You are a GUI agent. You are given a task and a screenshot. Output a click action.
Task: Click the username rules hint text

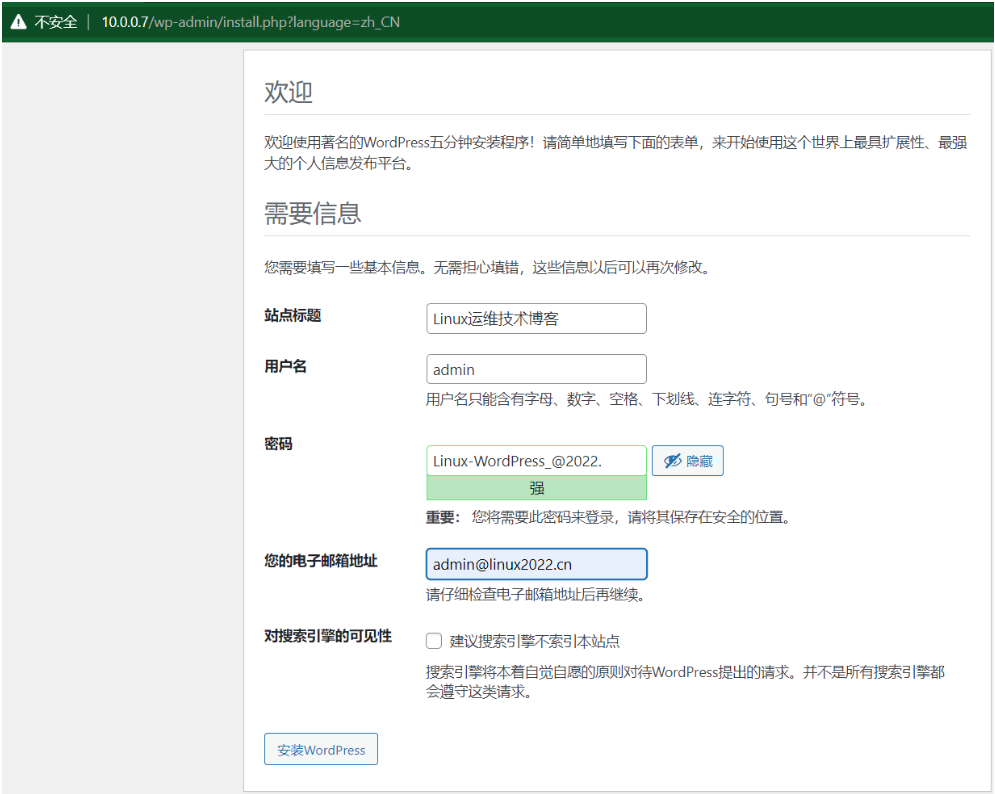point(647,399)
